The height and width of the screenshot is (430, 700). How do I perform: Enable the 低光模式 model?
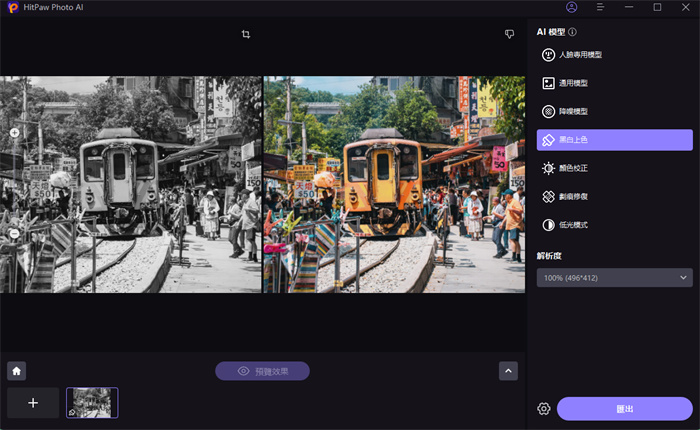point(614,225)
